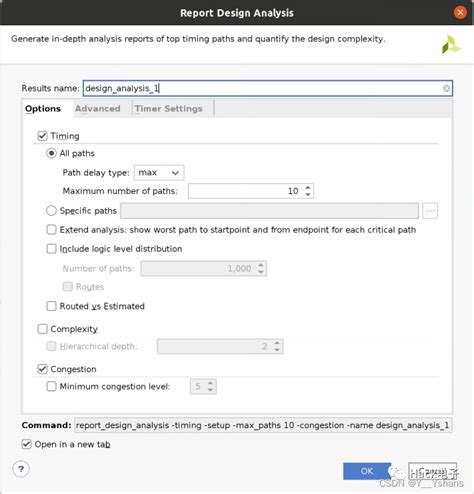This screenshot has width=474, height=494.
Task: Open the help question mark icon
Action: tap(21, 469)
